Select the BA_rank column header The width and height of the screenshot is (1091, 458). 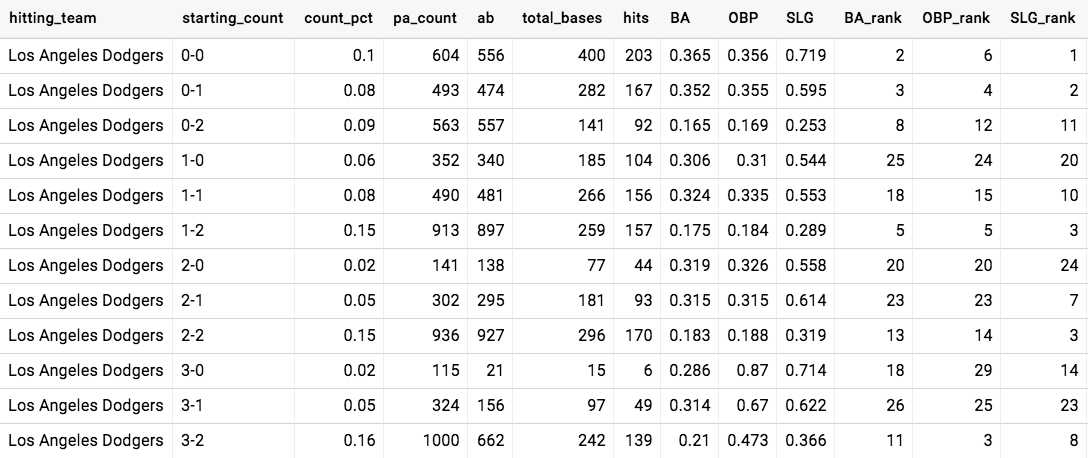(873, 19)
